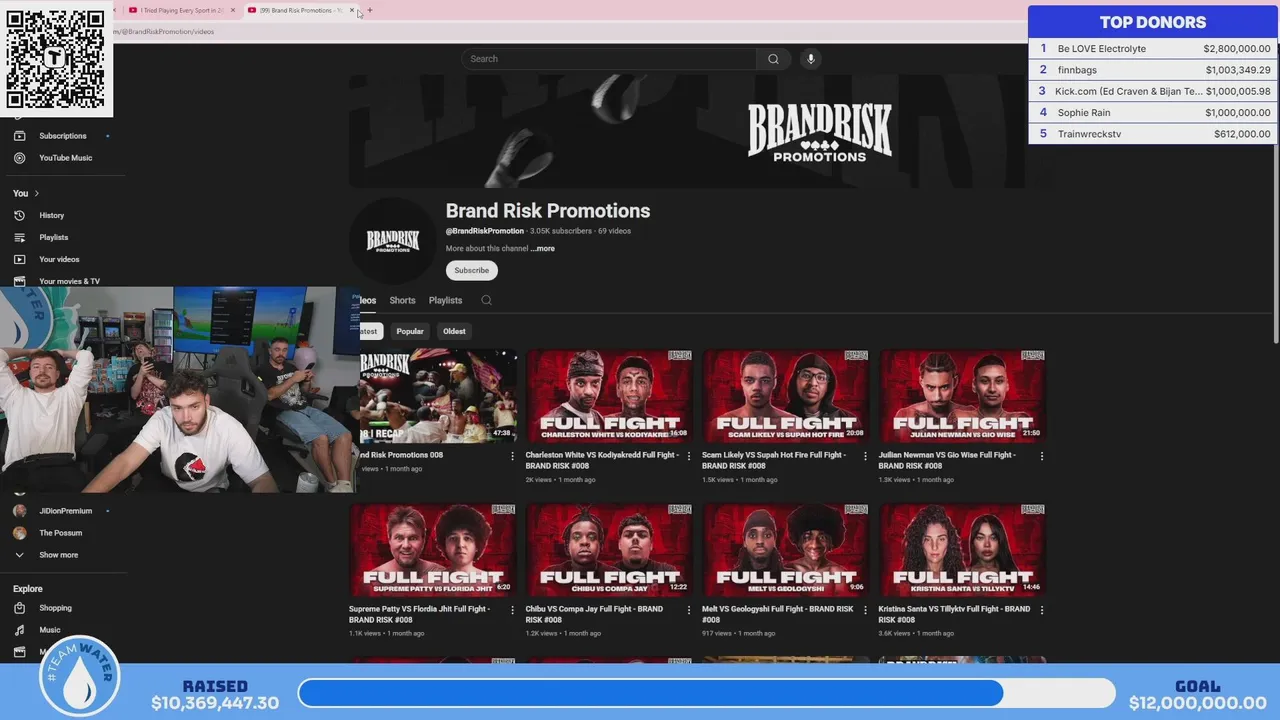1280x720 pixels.
Task: Sort videos by Oldest
Action: click(454, 331)
